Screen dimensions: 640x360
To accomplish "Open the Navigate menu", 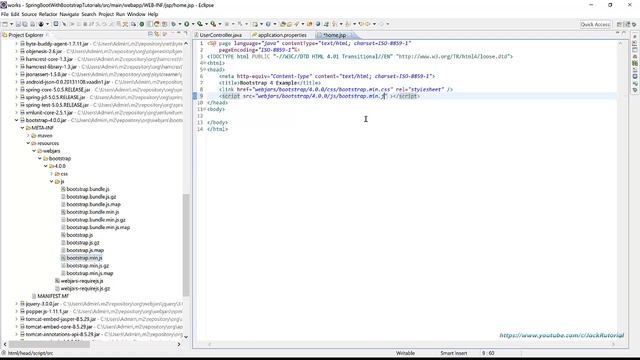I will click(69, 14).
